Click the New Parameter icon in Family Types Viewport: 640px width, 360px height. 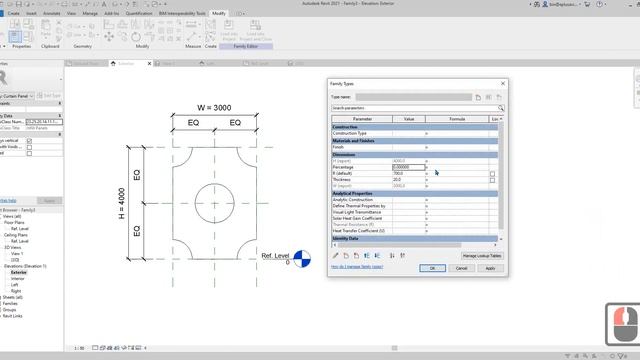346,256
